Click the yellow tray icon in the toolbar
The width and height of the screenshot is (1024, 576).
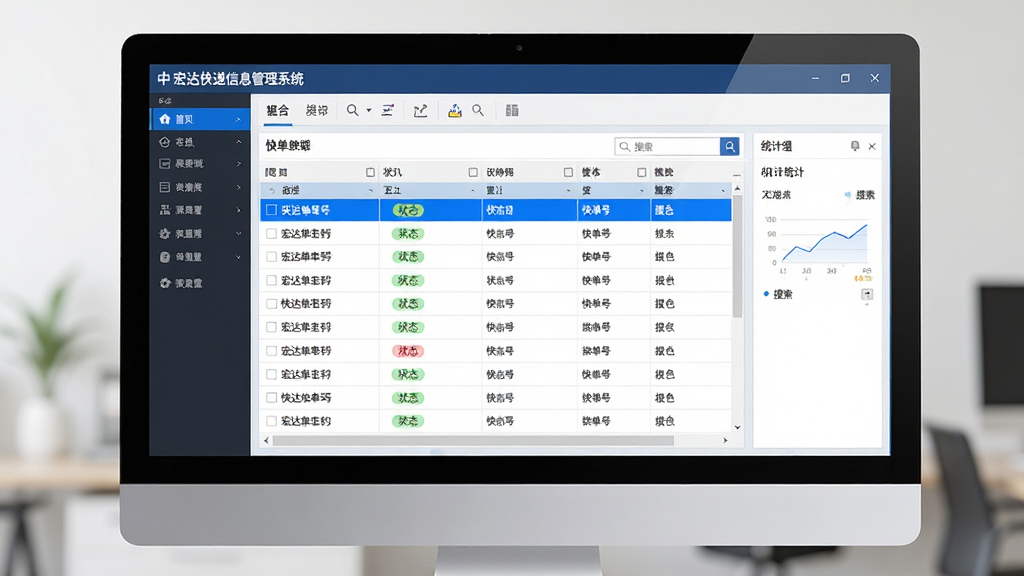(455, 110)
